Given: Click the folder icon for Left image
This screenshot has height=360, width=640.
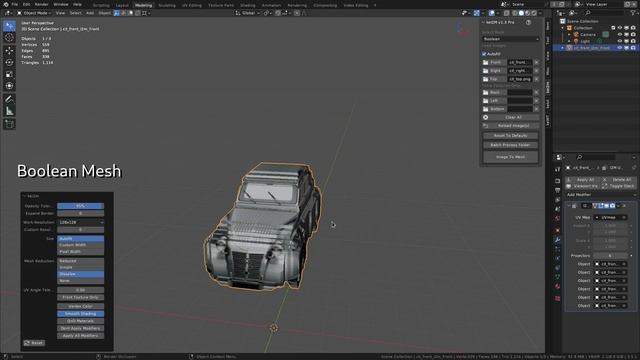Looking at the screenshot, I should coord(486,101).
